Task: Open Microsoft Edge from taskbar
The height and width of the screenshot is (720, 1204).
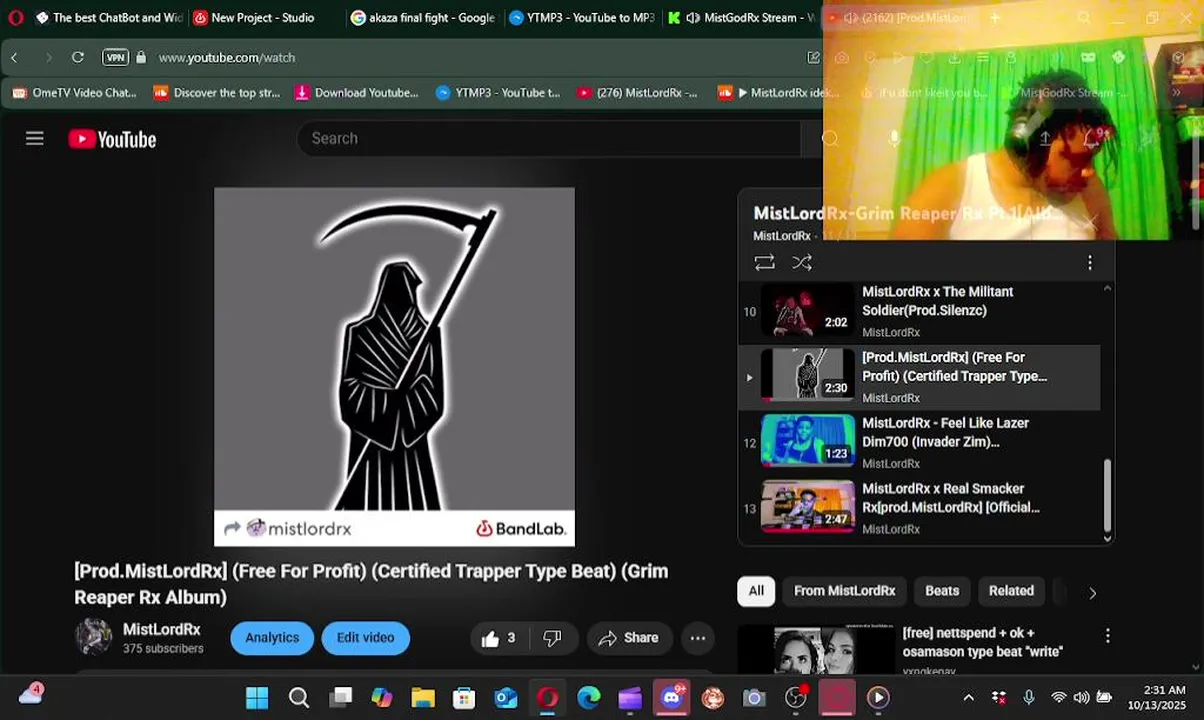Action: pyautogui.click(x=589, y=697)
